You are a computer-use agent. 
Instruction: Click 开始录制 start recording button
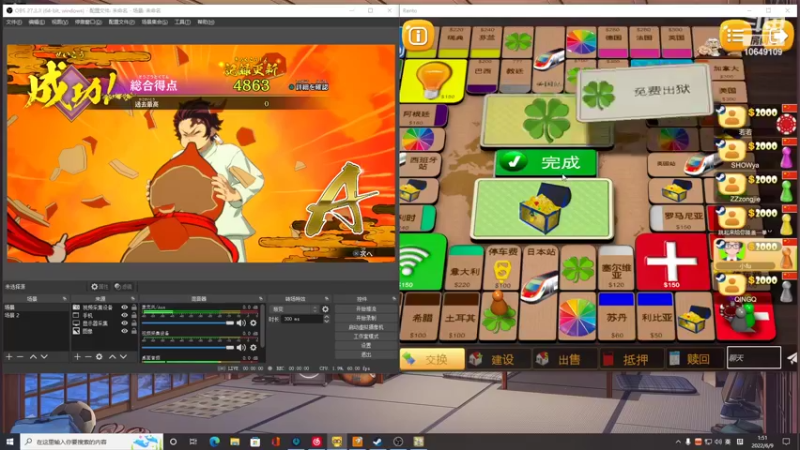[366, 318]
